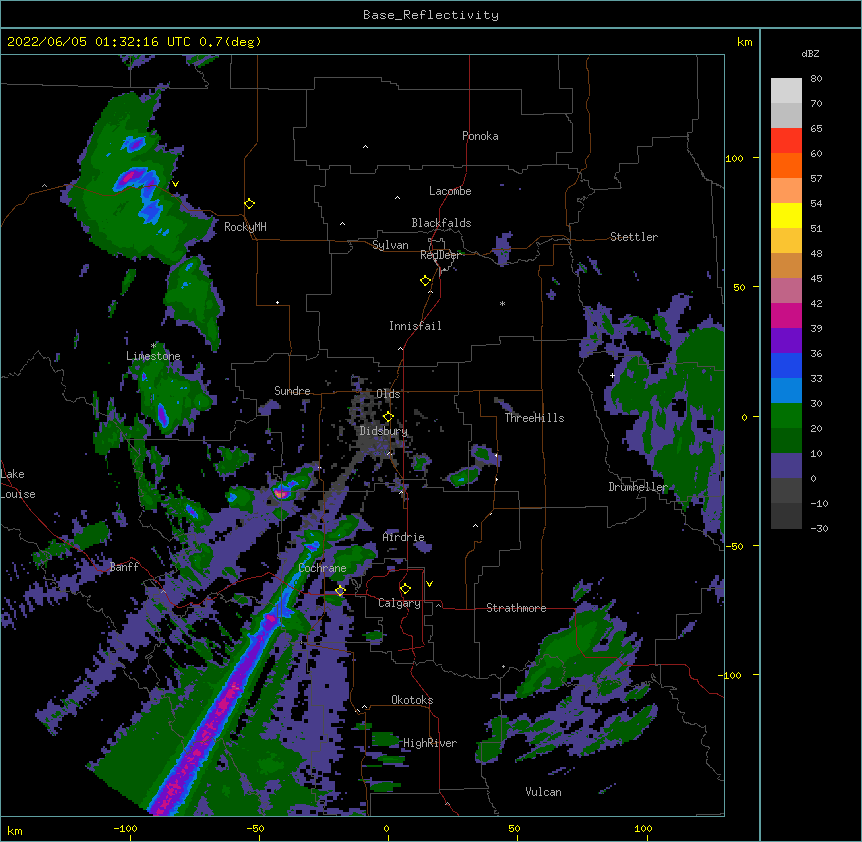Viewport: 862px width, 842px height.
Task: Click the Drumheller city label
Action: click(638, 487)
